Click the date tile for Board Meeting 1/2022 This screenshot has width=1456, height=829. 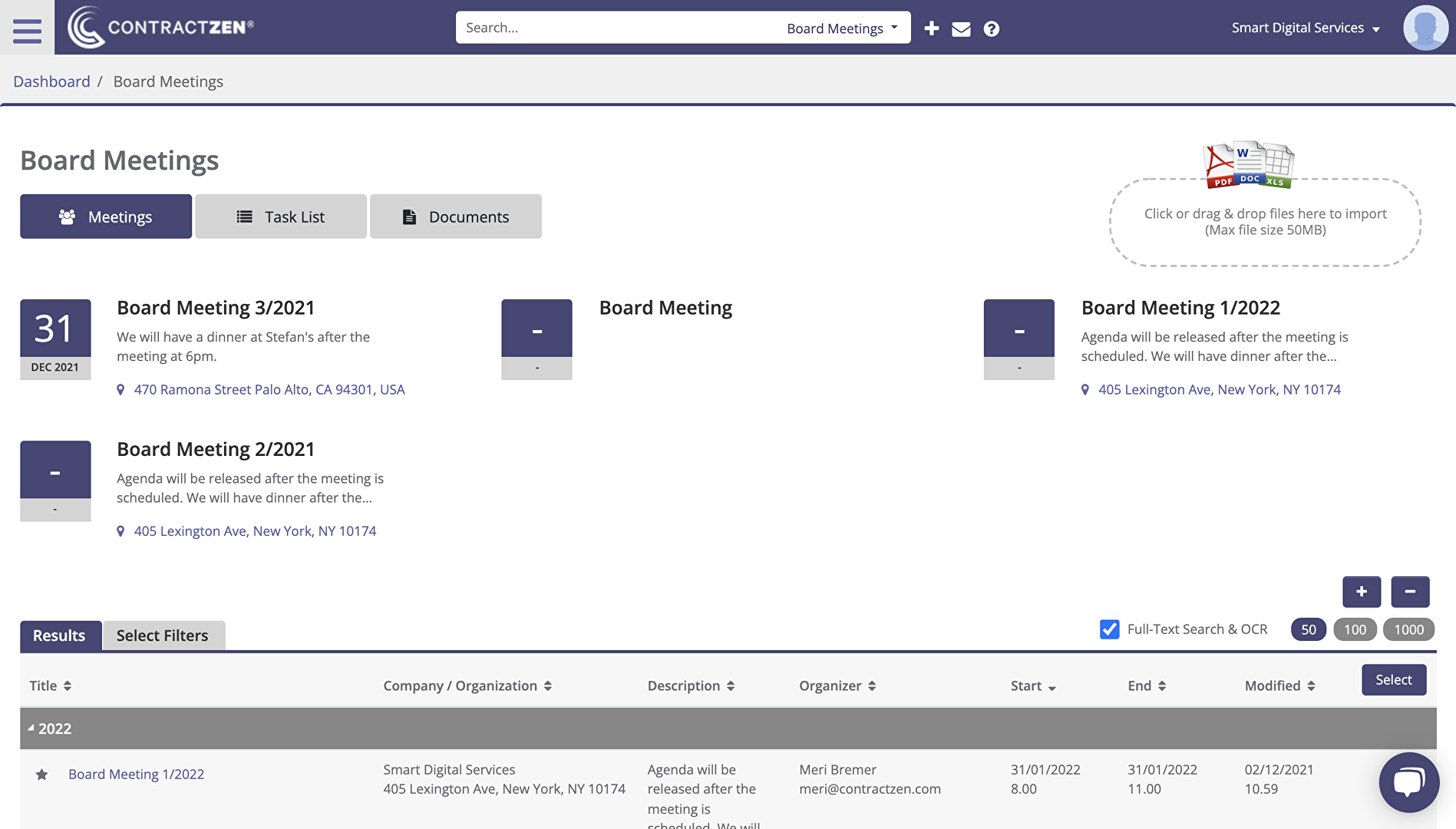coord(1019,339)
